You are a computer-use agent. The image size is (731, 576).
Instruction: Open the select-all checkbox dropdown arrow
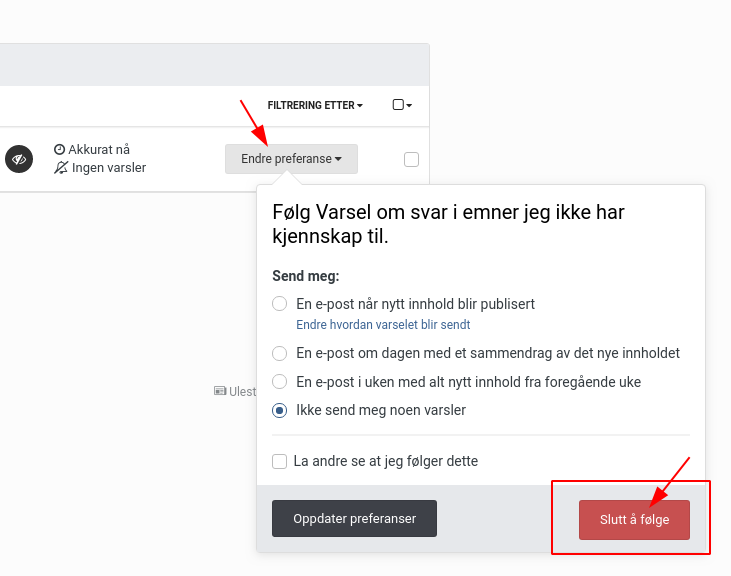coord(409,106)
